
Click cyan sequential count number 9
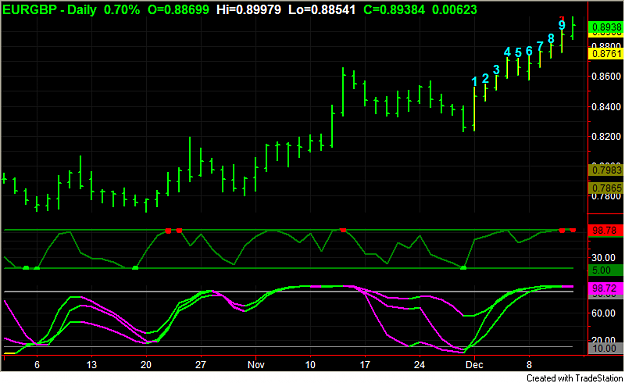562,25
